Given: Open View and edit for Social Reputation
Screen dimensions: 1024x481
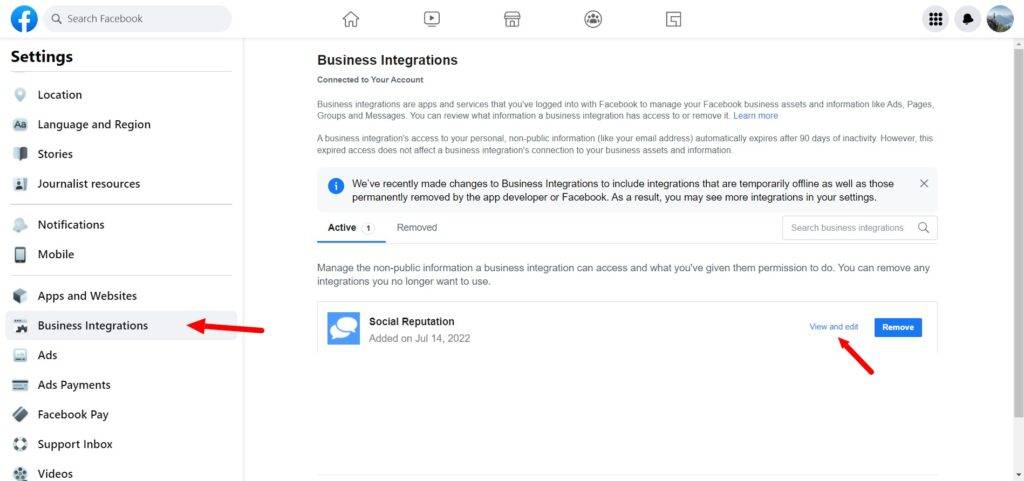Looking at the screenshot, I should pos(833,327).
